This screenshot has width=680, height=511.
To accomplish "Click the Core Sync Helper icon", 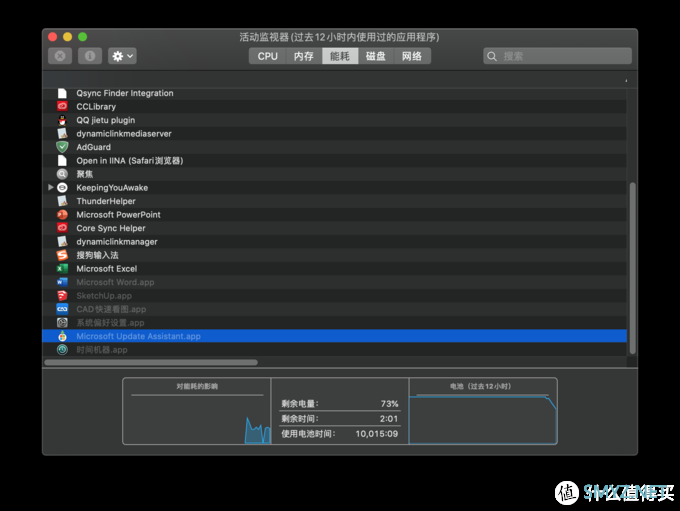I will [62, 228].
